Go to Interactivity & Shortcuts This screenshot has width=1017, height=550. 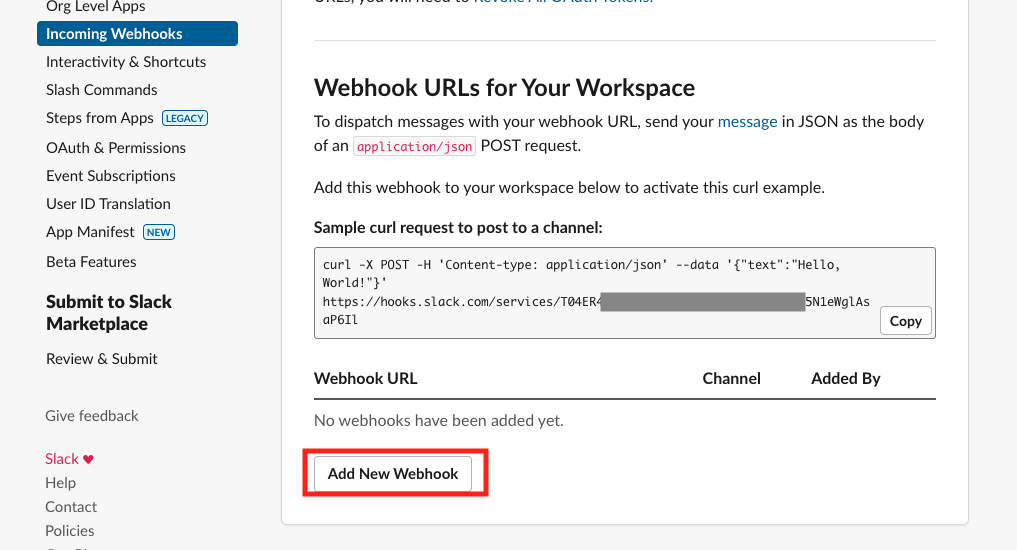click(126, 62)
